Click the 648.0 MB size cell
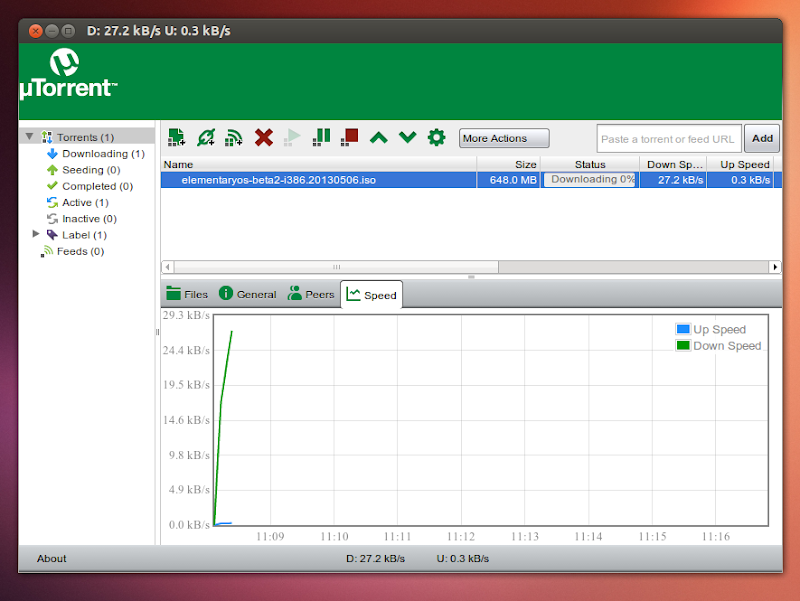The image size is (800, 601). click(x=509, y=180)
